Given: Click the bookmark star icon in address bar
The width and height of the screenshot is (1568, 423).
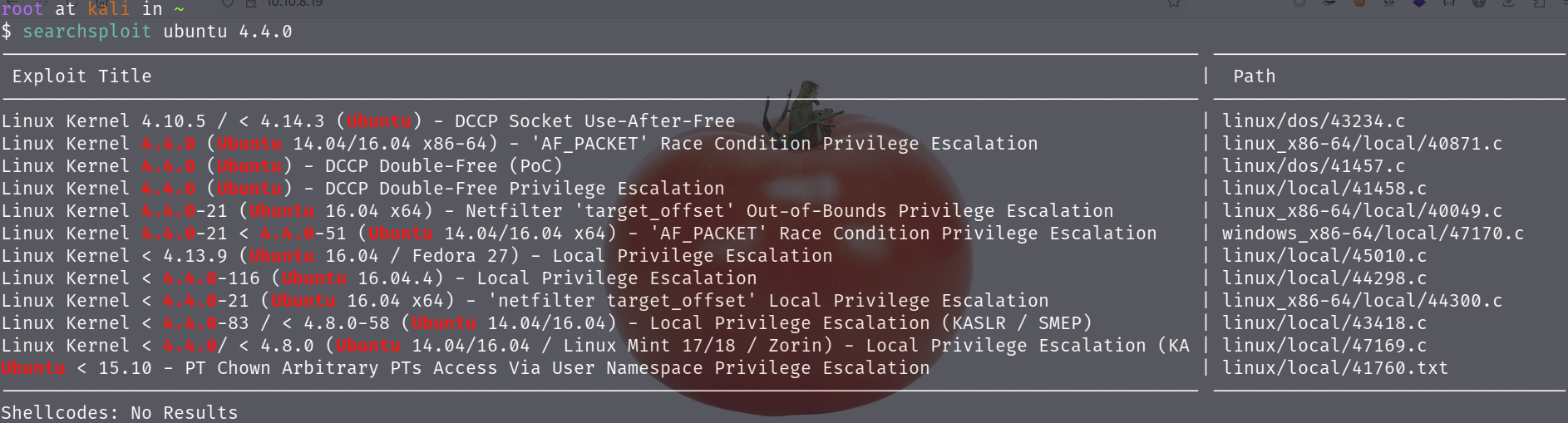Looking at the screenshot, I should tap(1174, 2).
